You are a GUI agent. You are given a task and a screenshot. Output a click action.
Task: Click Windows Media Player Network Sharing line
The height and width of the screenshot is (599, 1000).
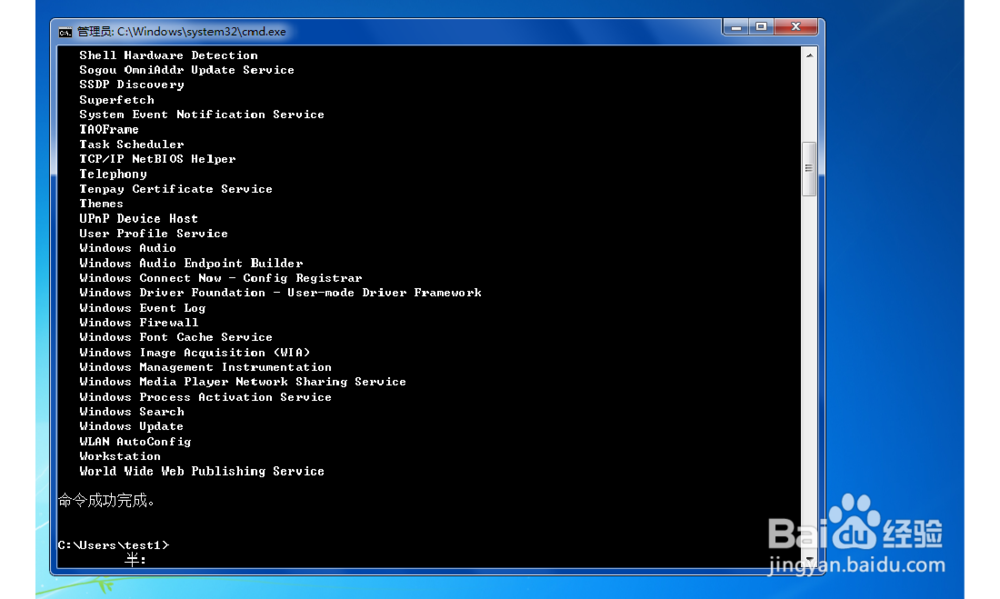point(243,382)
